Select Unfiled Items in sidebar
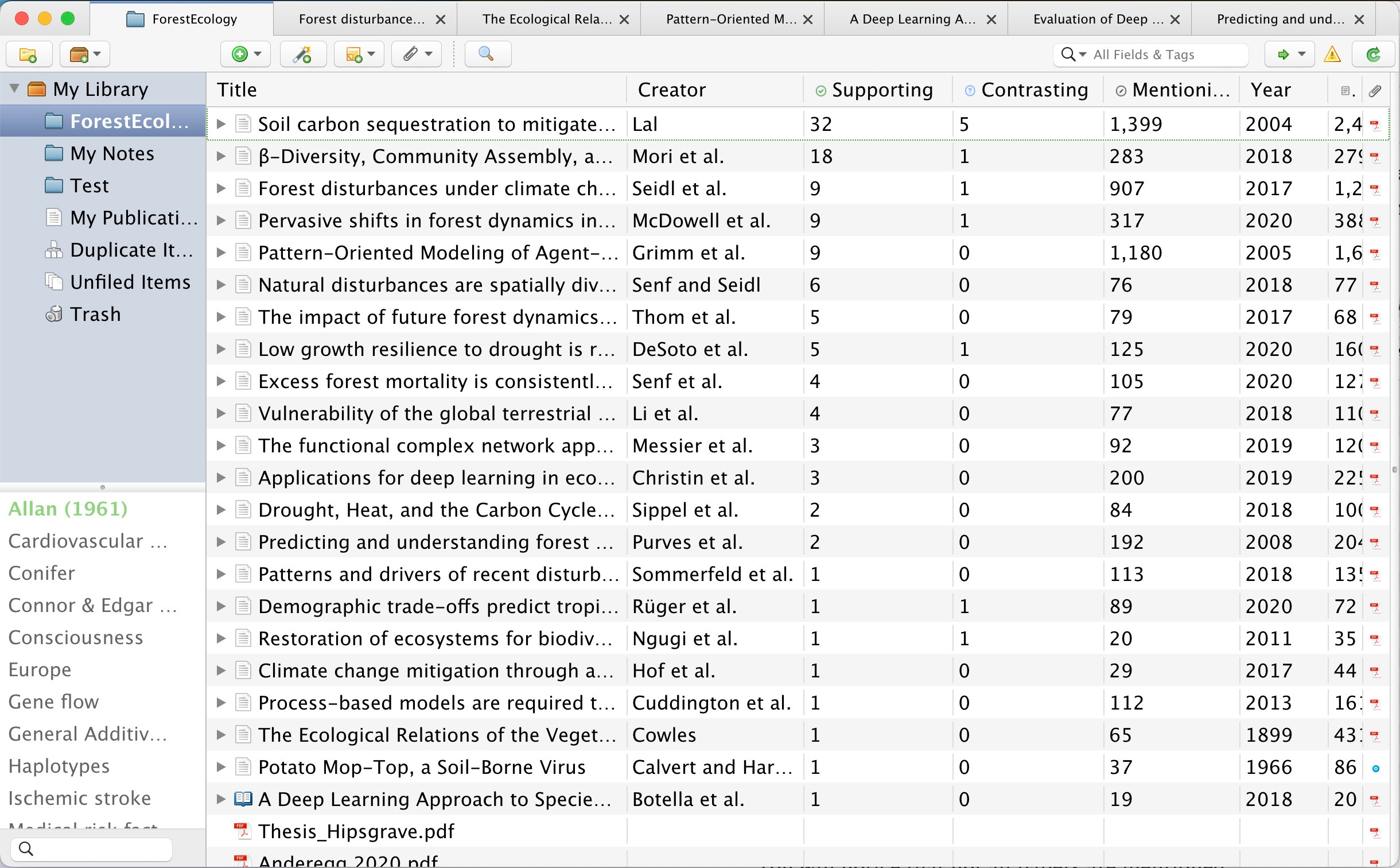 [103, 282]
